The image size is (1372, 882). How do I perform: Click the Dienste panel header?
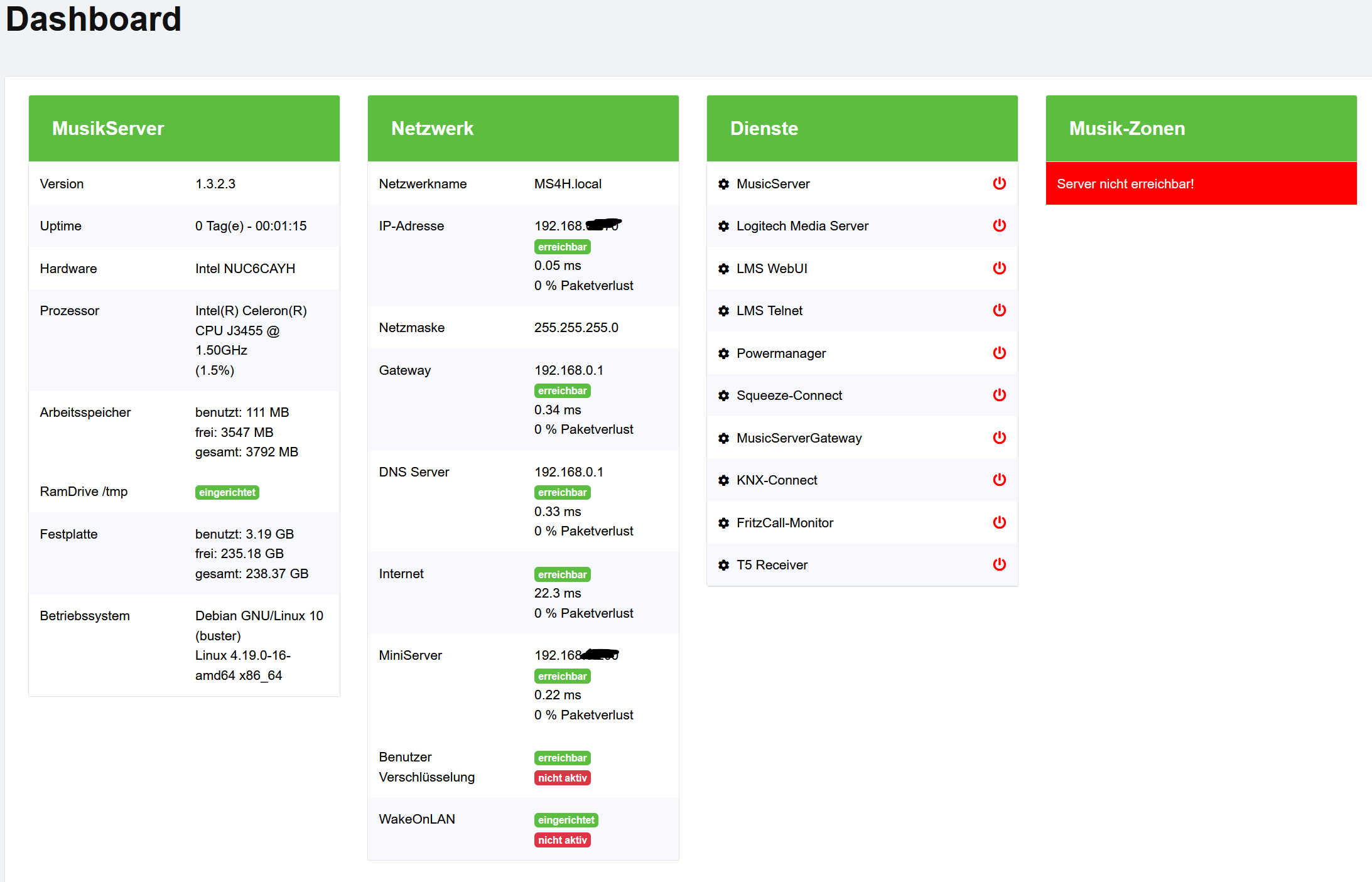[862, 129]
